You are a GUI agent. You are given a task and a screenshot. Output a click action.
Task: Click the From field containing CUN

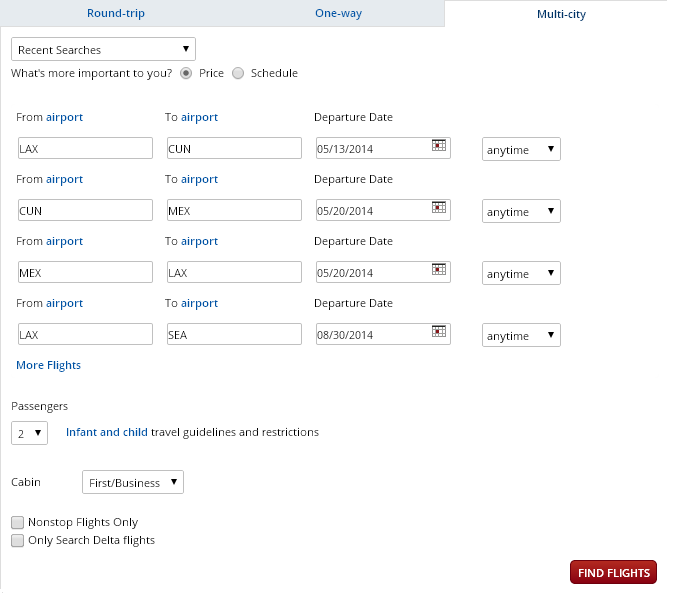tap(85, 210)
